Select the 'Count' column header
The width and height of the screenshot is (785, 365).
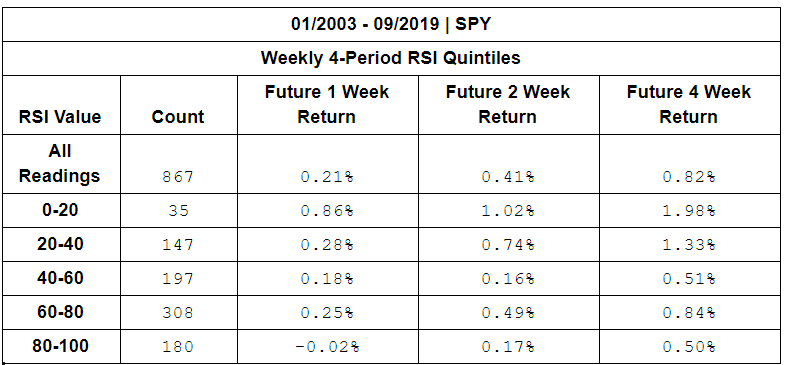pos(178,117)
